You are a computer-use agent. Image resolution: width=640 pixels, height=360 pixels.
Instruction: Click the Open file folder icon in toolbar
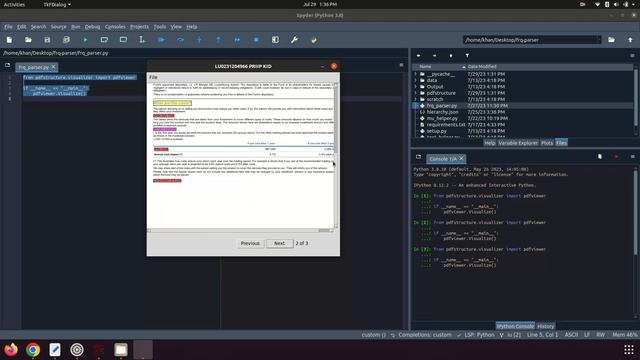coord(28,40)
